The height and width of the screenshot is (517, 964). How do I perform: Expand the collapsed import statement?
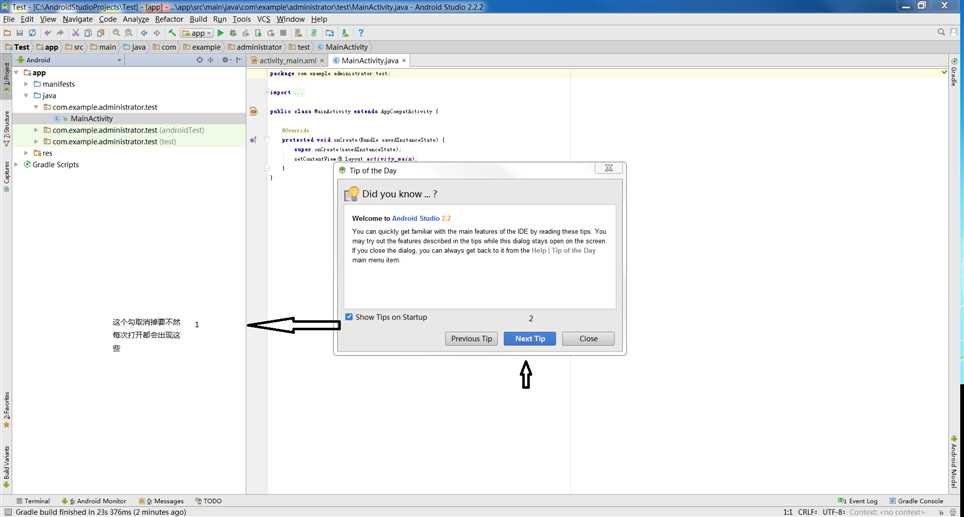point(269,92)
